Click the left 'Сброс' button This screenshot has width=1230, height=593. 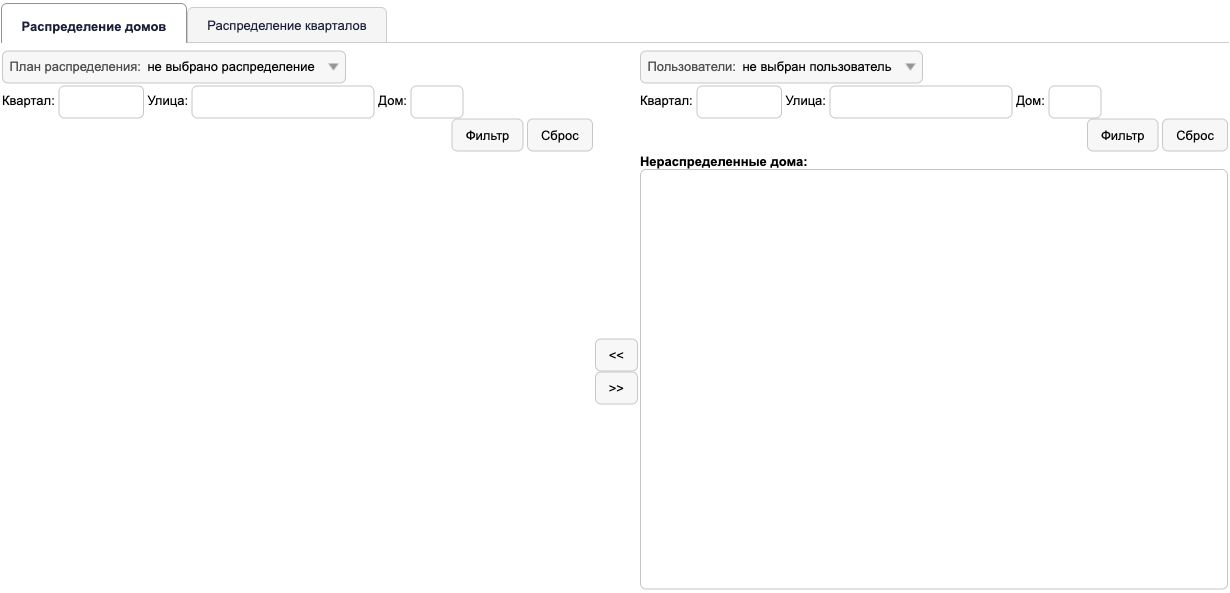pos(560,135)
